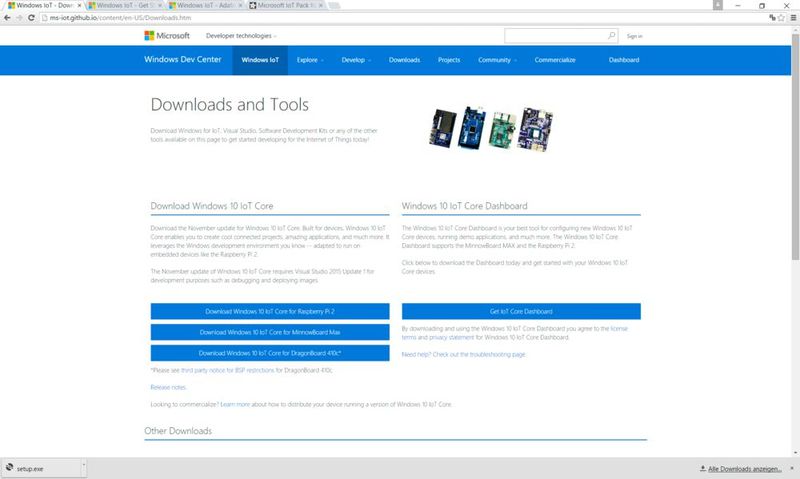This screenshot has width=800, height=479.
Task: Close the first Windows IoT tab
Action: (79, 5)
